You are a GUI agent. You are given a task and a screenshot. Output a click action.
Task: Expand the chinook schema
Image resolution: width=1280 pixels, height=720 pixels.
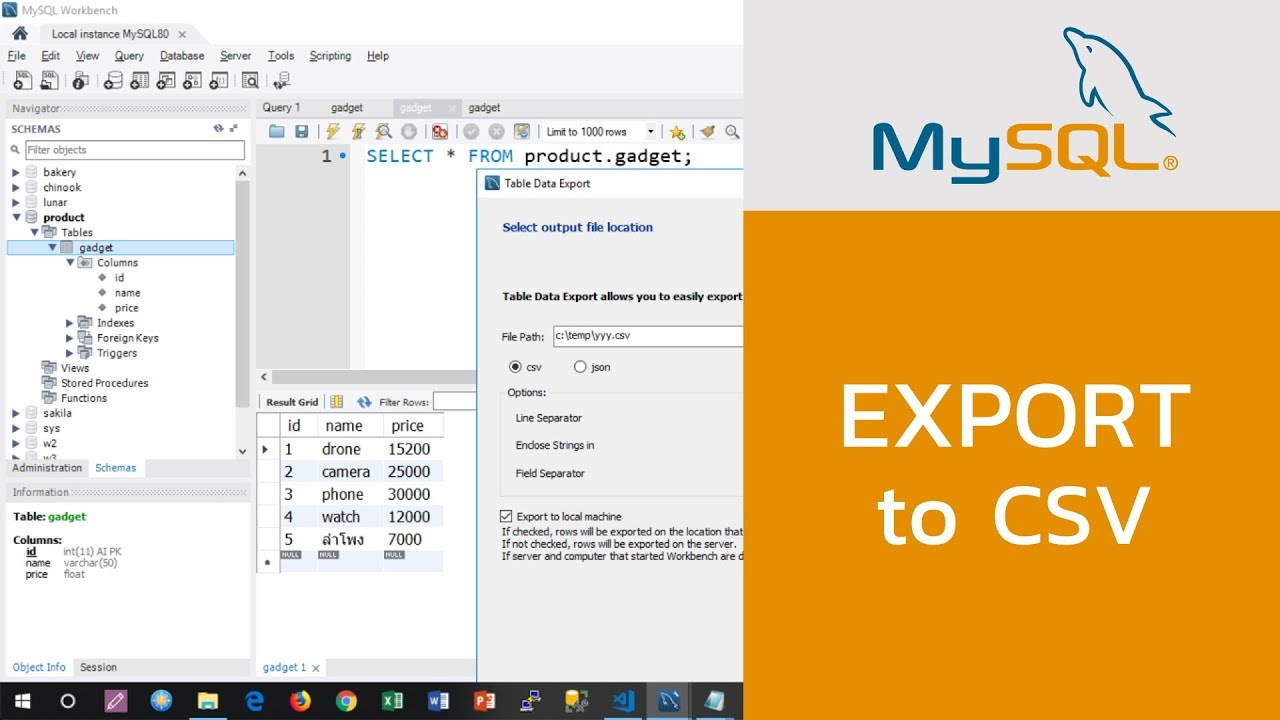16,188
